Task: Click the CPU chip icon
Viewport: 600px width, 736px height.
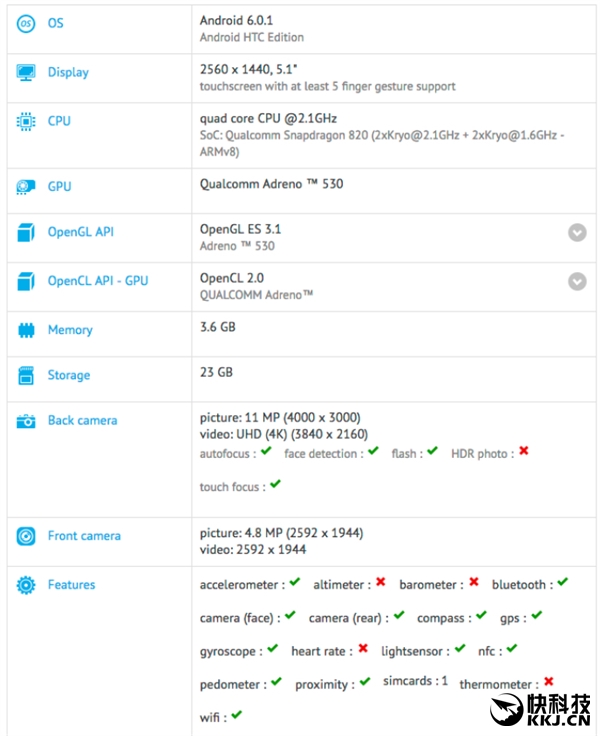Action: [26, 121]
